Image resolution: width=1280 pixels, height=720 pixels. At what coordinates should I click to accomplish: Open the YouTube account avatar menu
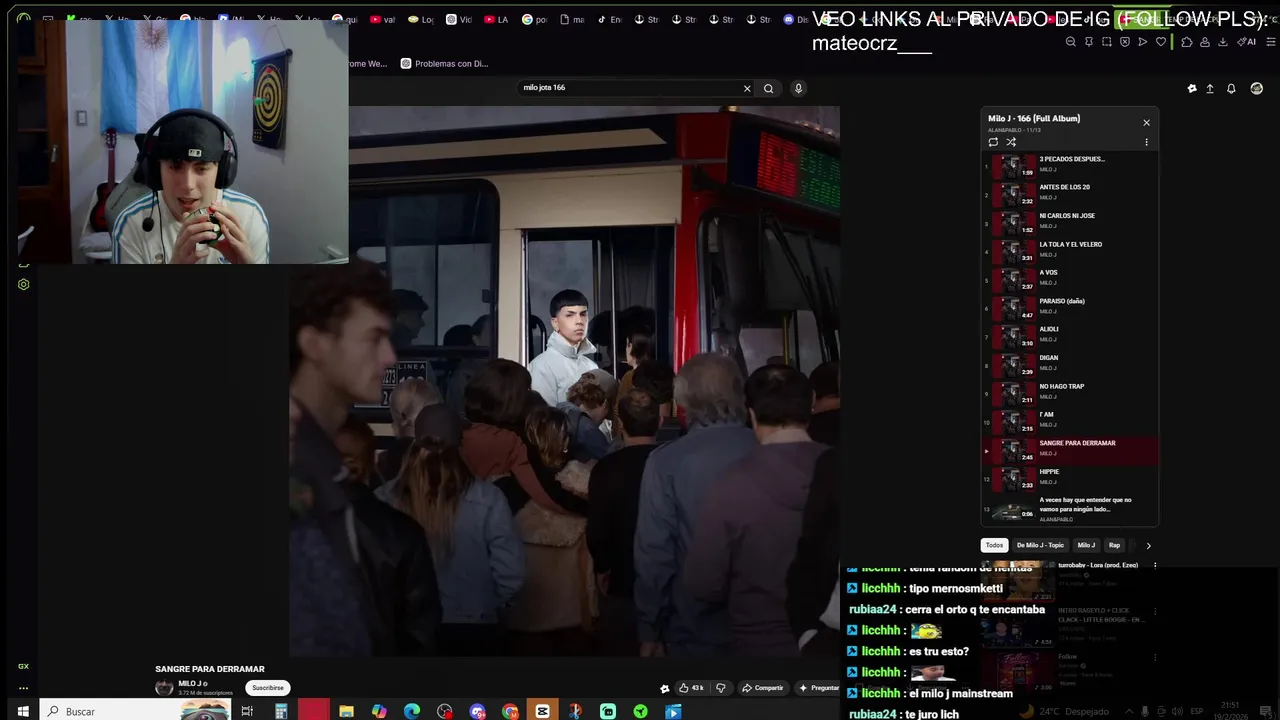pyautogui.click(x=1257, y=88)
